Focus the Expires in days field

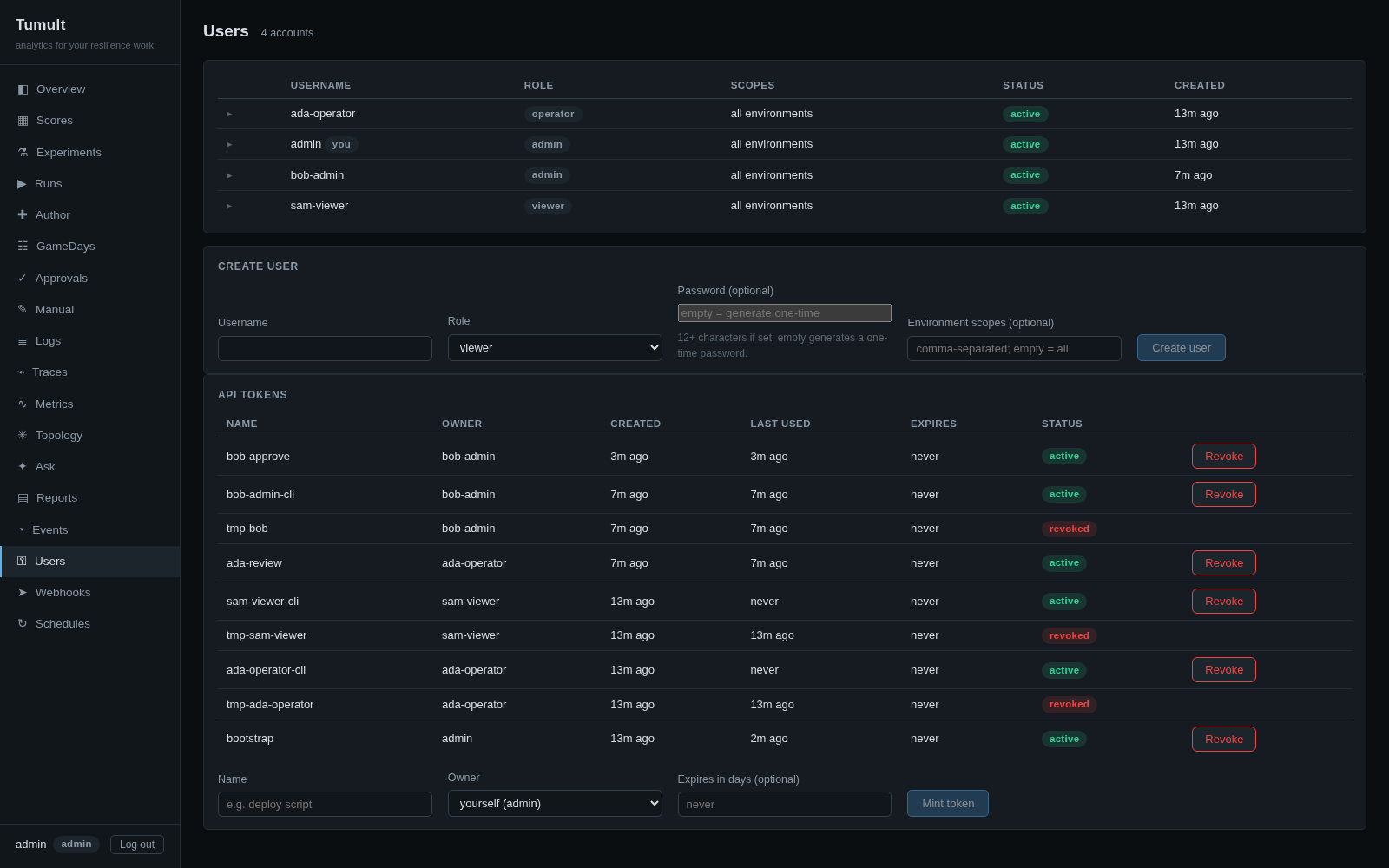tap(785, 804)
